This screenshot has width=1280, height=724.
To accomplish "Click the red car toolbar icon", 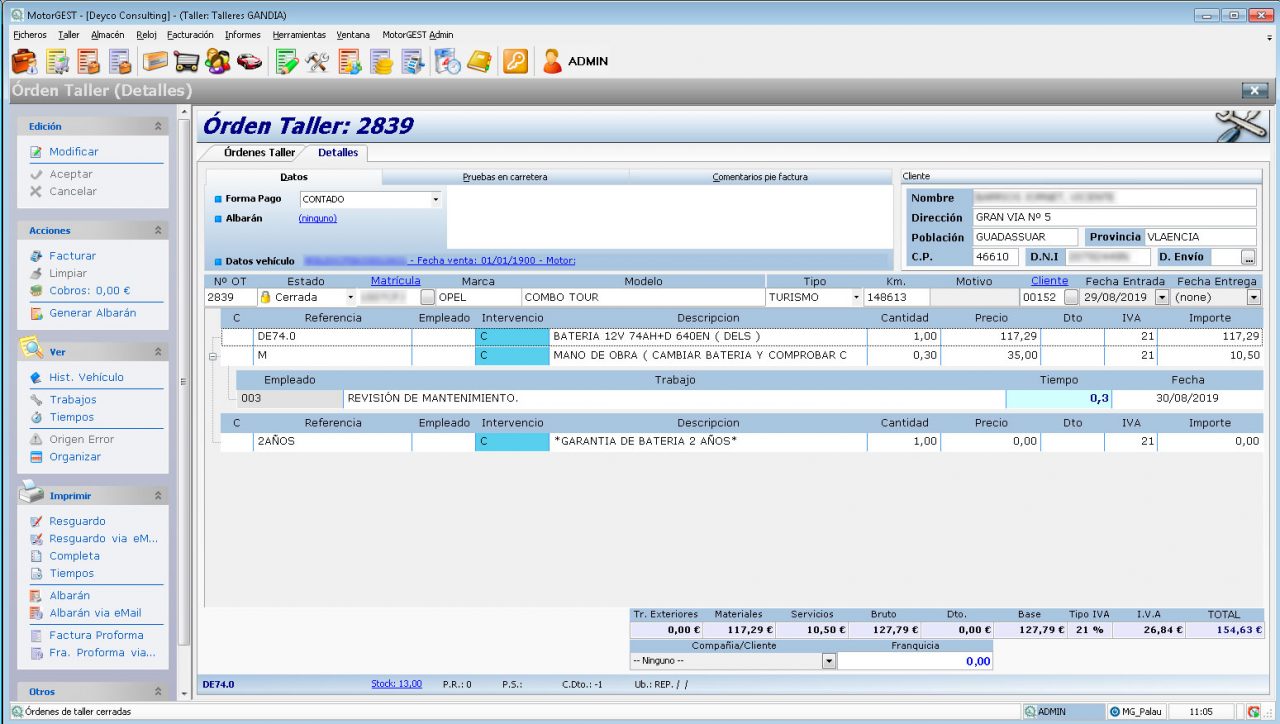I will (x=249, y=61).
